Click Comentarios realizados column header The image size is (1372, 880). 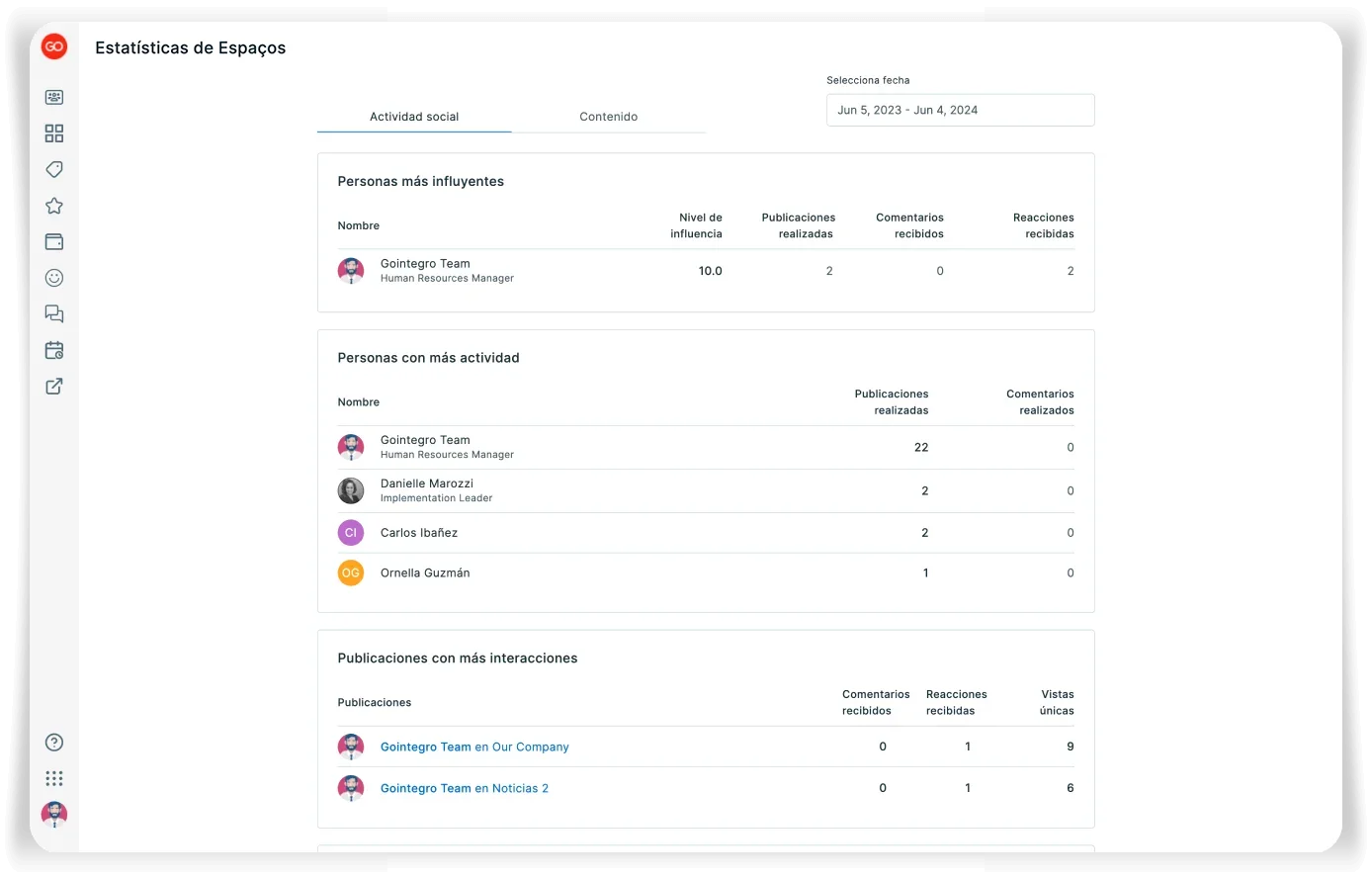point(1040,402)
